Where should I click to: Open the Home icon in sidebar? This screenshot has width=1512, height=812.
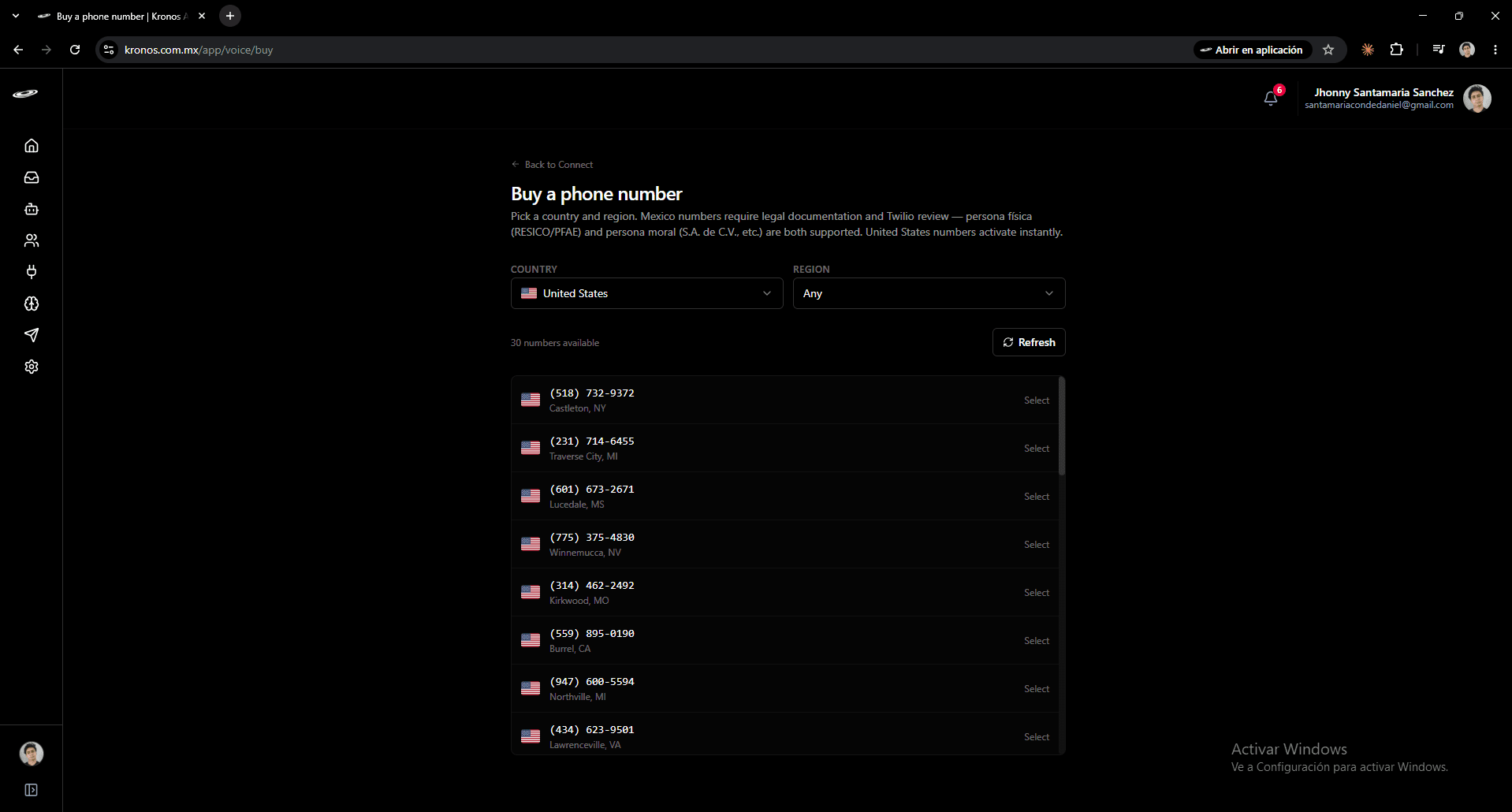click(x=32, y=146)
